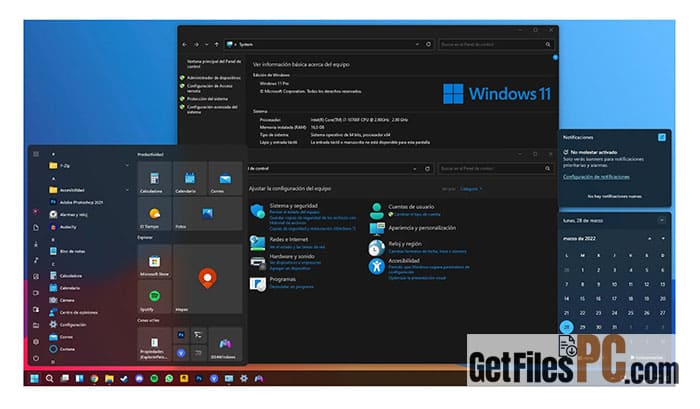Open the Propiedades ExplorerPatcher tile

(154, 344)
